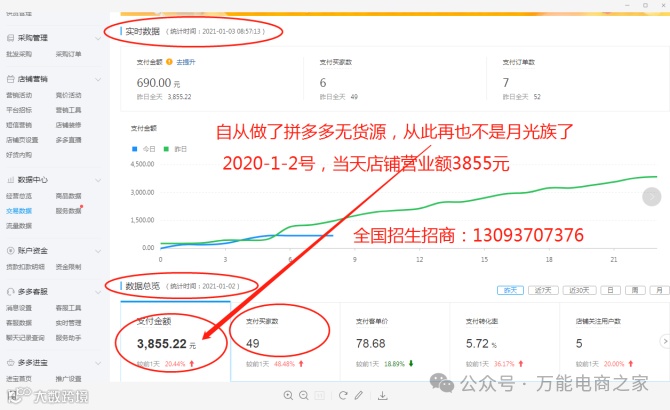Open 服务数据 with the red dot
This screenshot has height=410, width=670.
[68, 211]
